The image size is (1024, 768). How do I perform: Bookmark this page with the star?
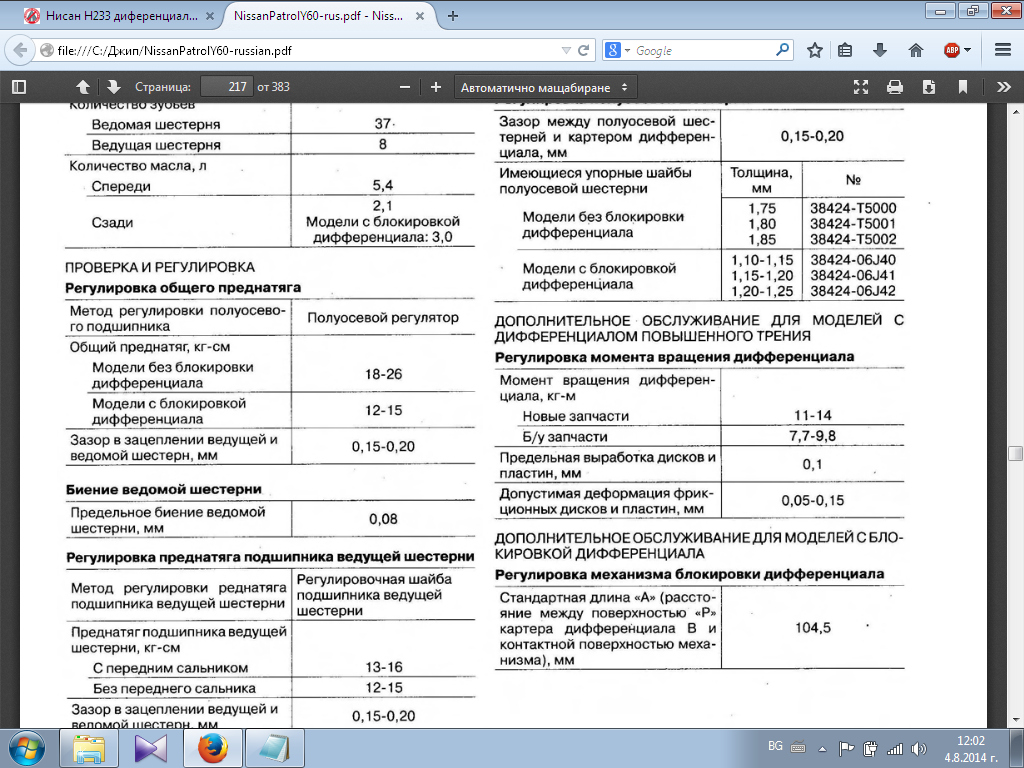pos(814,50)
